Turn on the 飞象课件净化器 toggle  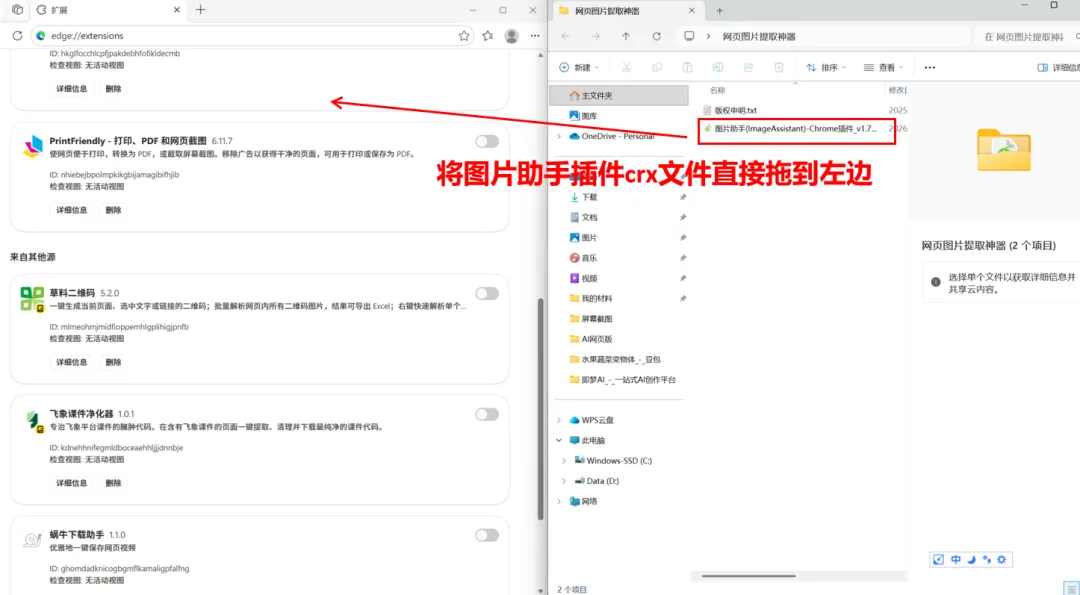(487, 414)
